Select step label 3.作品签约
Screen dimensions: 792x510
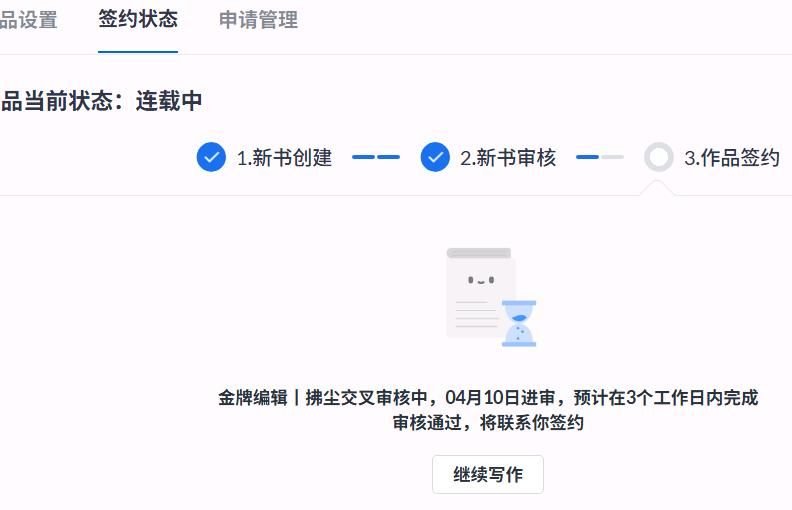732,158
